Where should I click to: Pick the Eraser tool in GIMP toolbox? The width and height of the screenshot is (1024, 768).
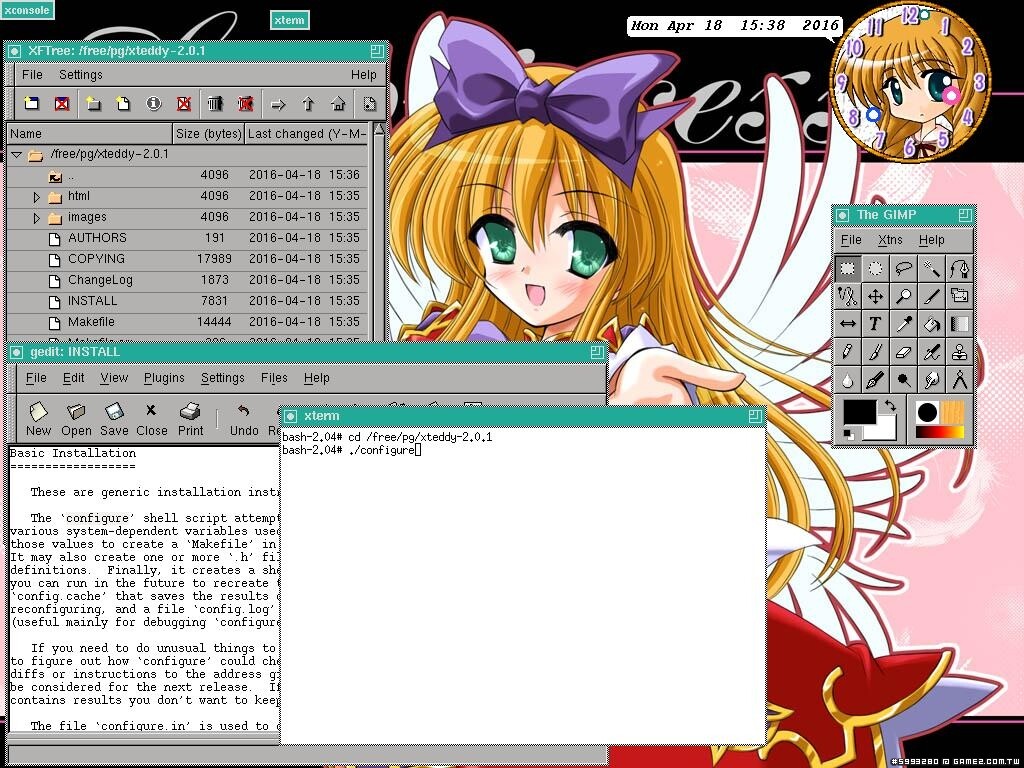click(x=903, y=352)
